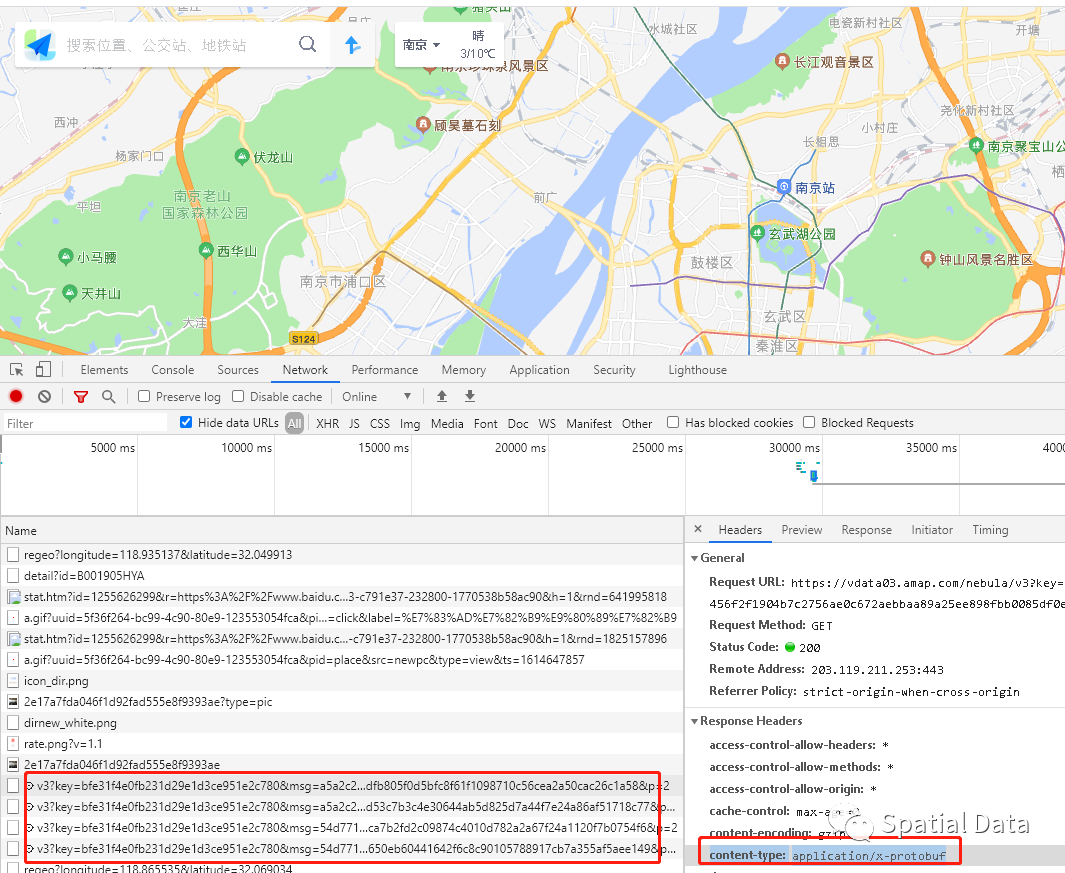Open the Online throttling dropdown
Image resolution: width=1065 pixels, height=873 pixels.
click(x=376, y=396)
